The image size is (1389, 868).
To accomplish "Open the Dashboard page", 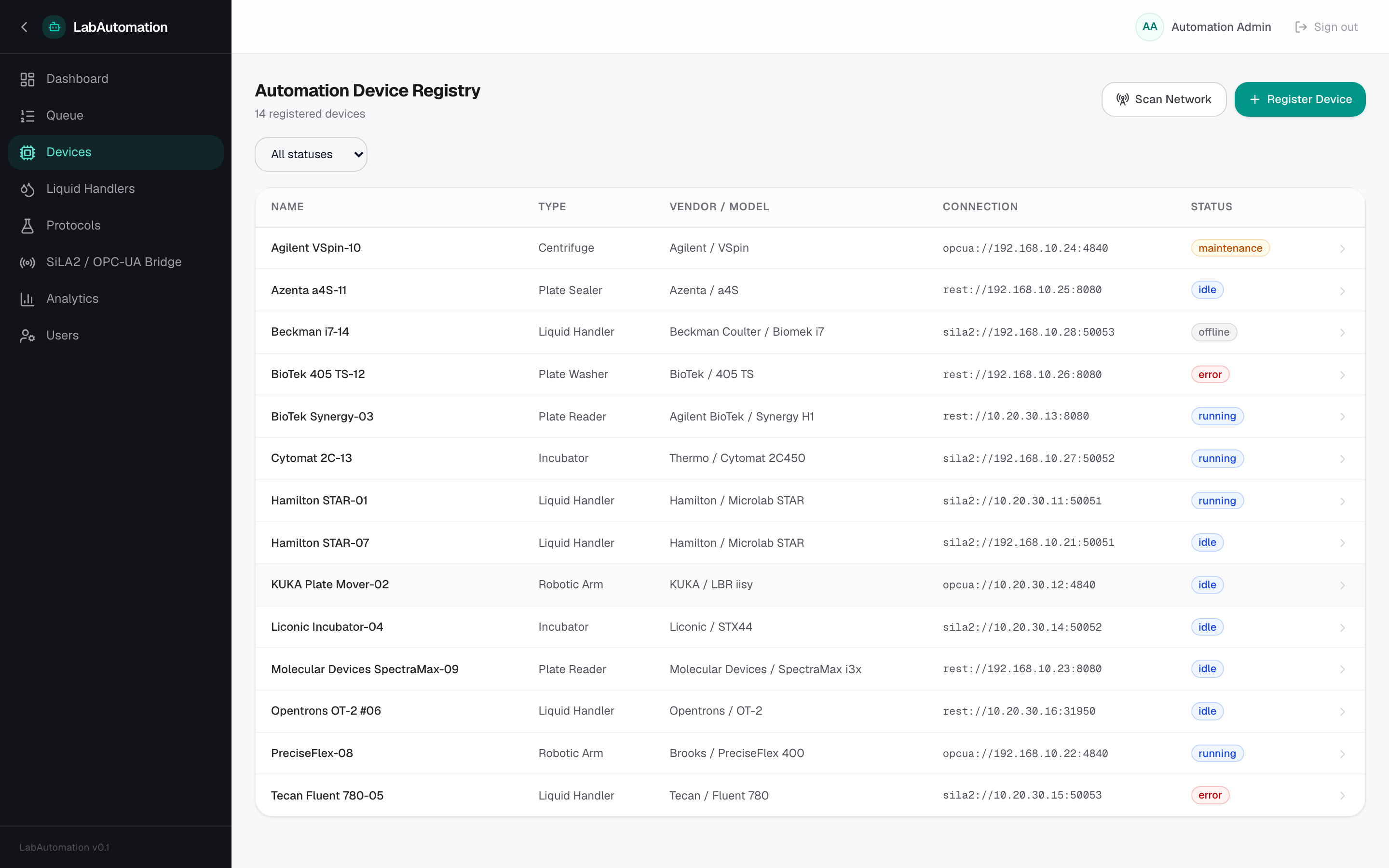I will (x=115, y=79).
